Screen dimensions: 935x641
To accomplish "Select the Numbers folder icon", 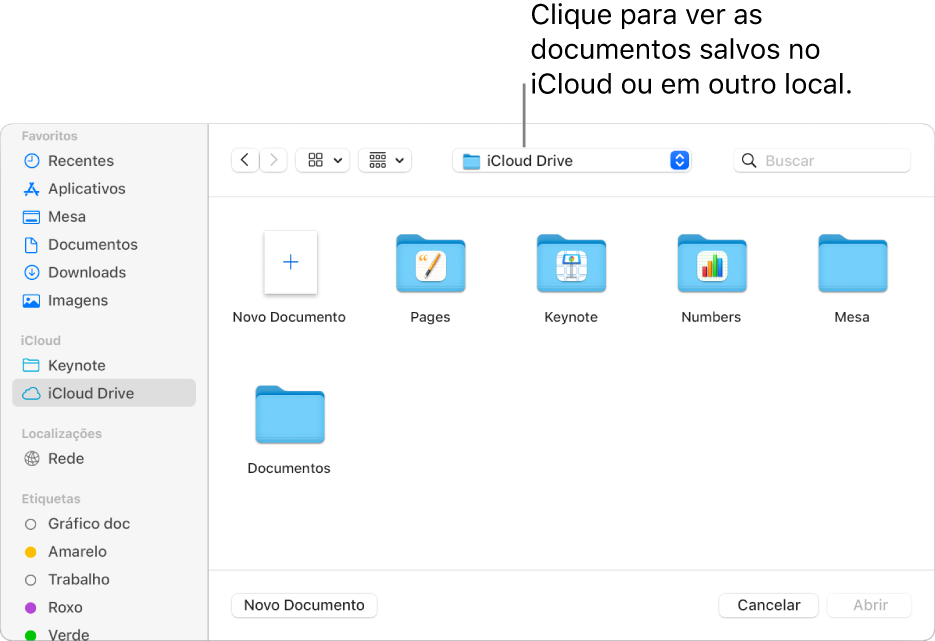I will (712, 263).
